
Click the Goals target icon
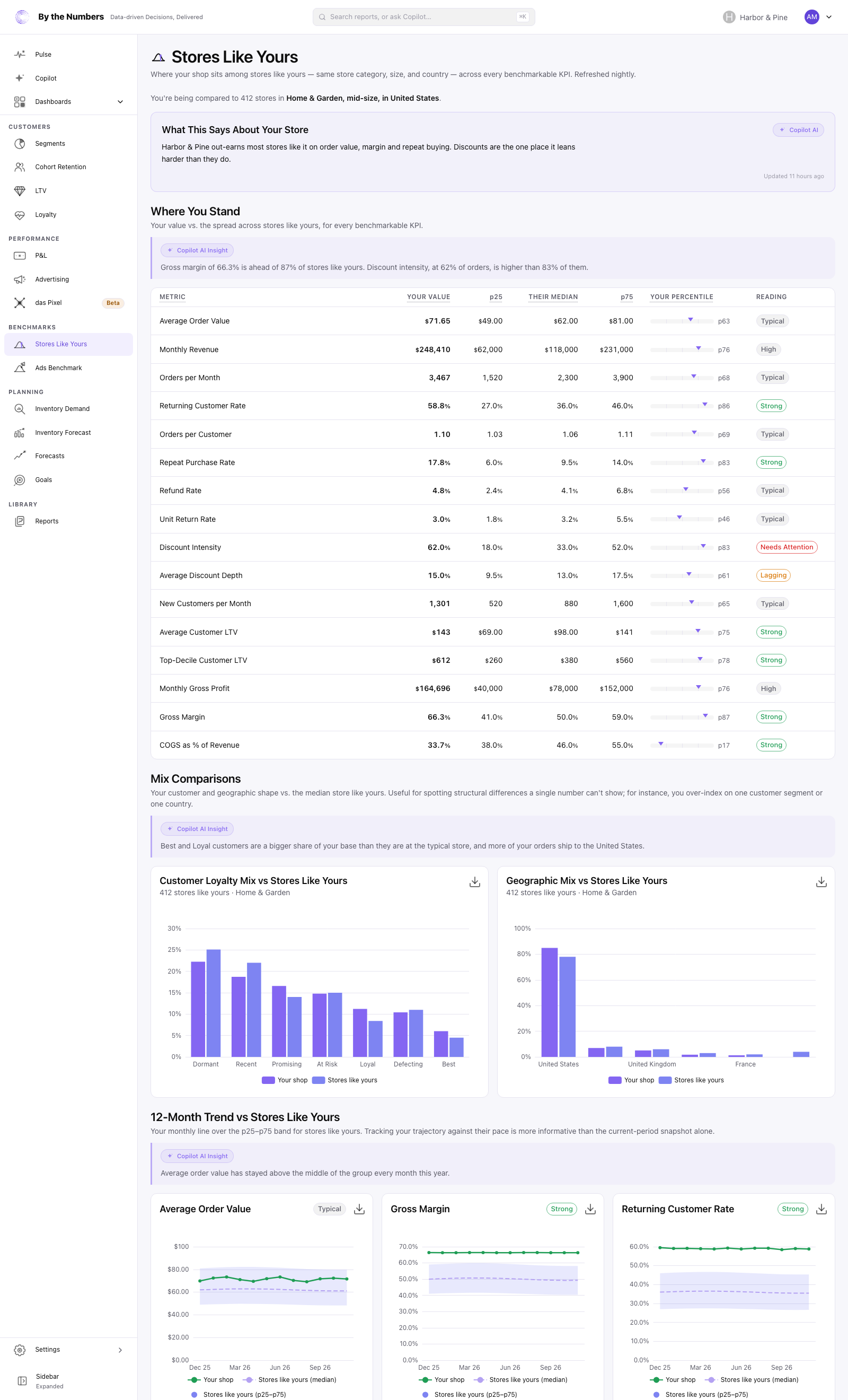pos(20,479)
